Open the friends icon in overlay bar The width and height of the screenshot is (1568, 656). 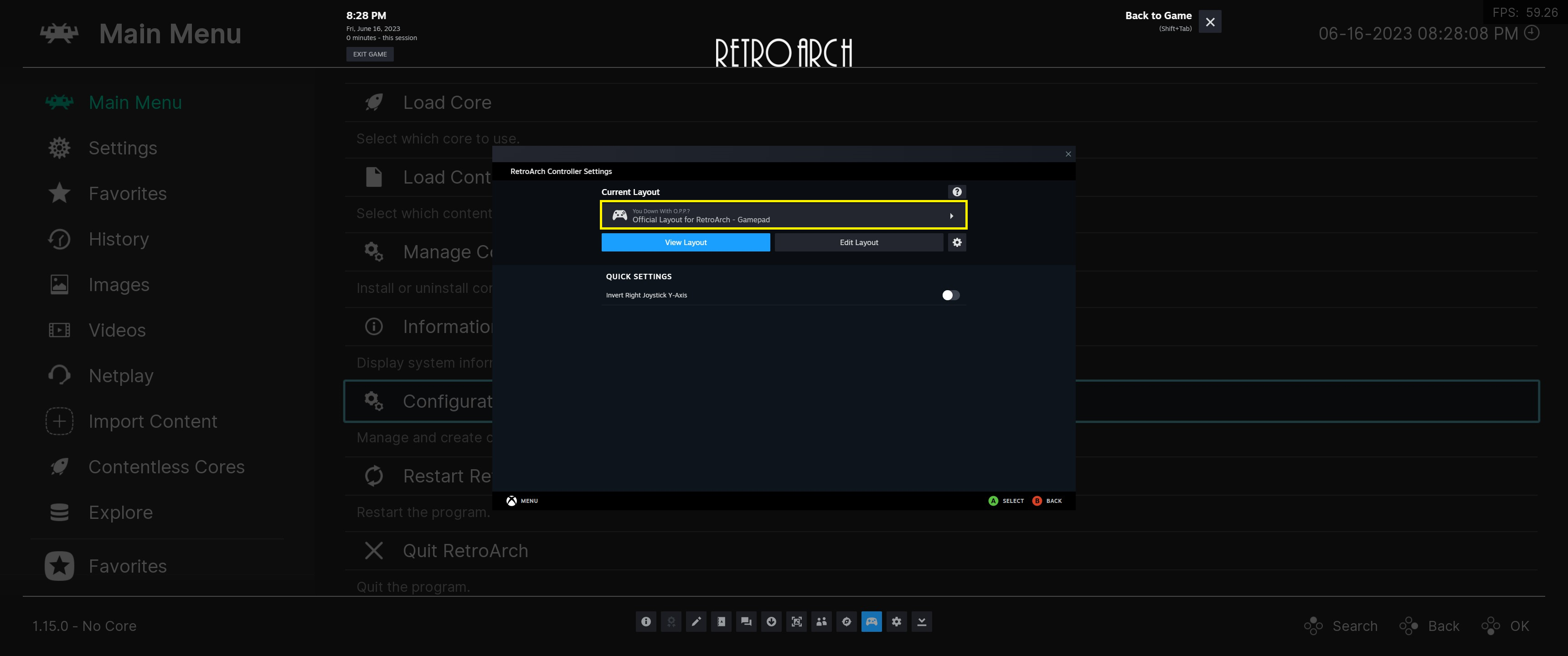(x=821, y=621)
